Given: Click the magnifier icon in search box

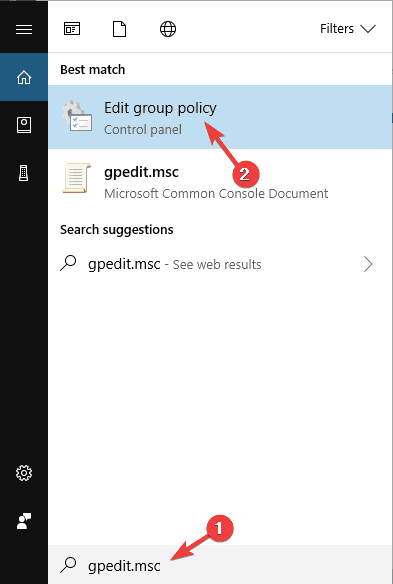Looking at the screenshot, I should coord(68,564).
